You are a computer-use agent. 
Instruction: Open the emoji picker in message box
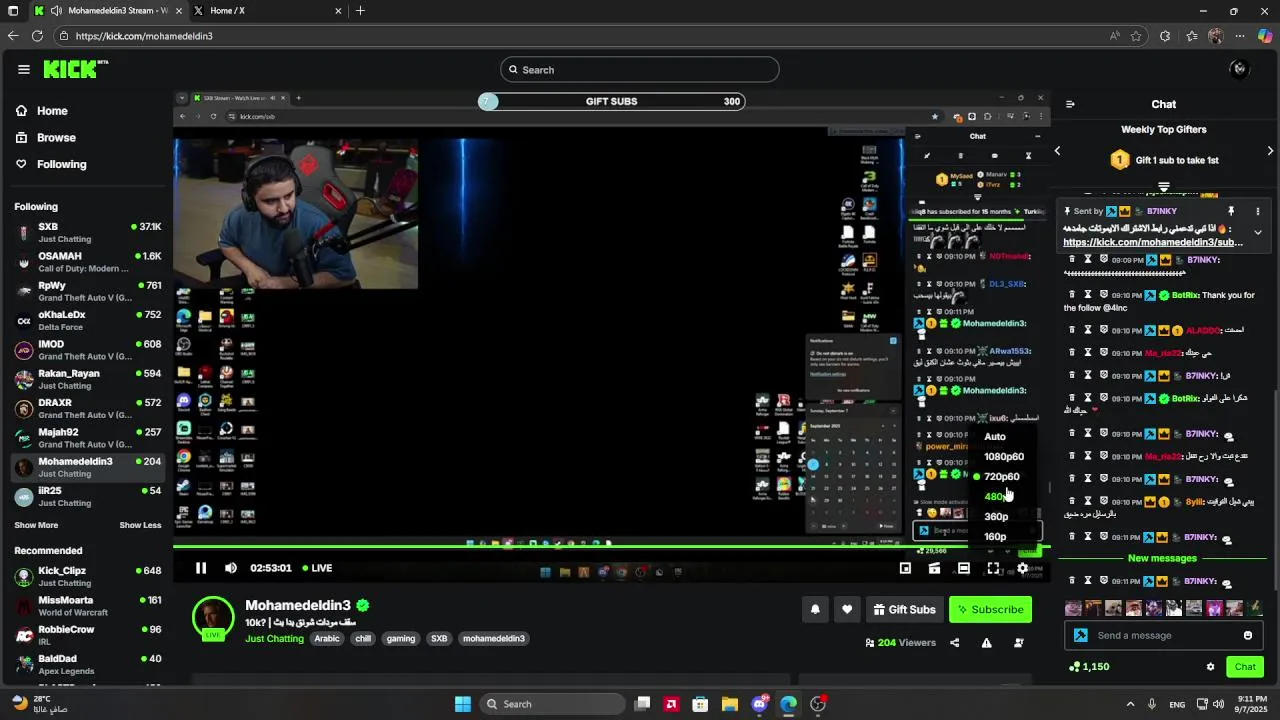point(1247,635)
